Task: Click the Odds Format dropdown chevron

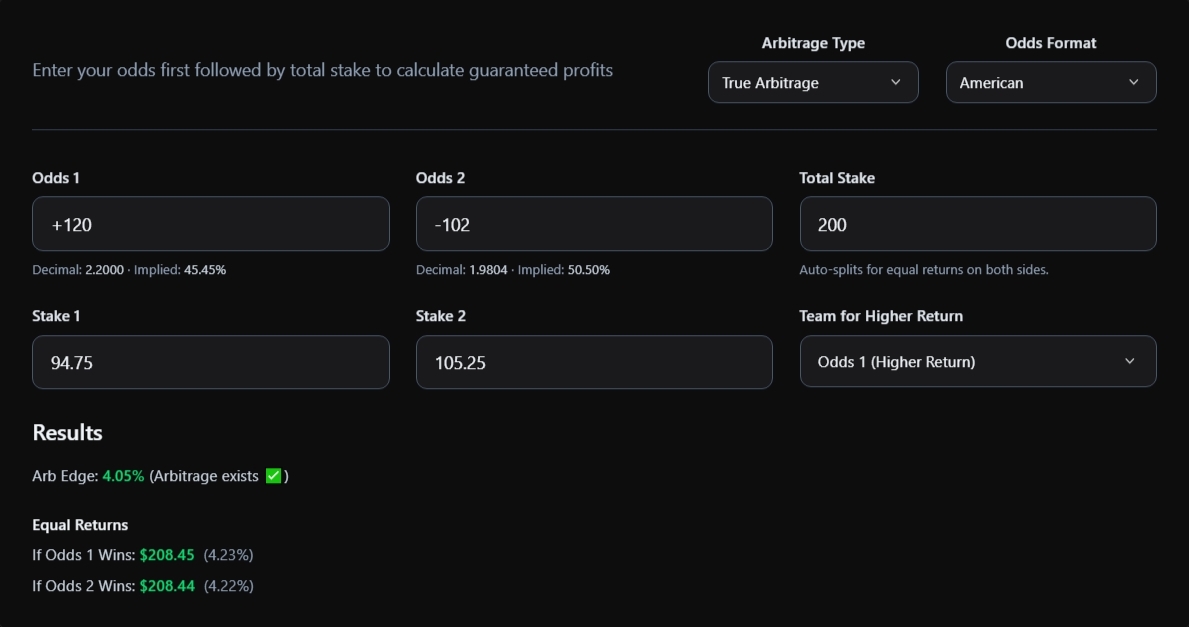Action: (1135, 82)
